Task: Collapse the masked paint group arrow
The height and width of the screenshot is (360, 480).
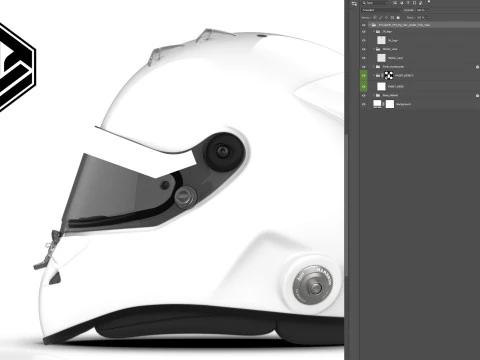Action: click(x=374, y=75)
